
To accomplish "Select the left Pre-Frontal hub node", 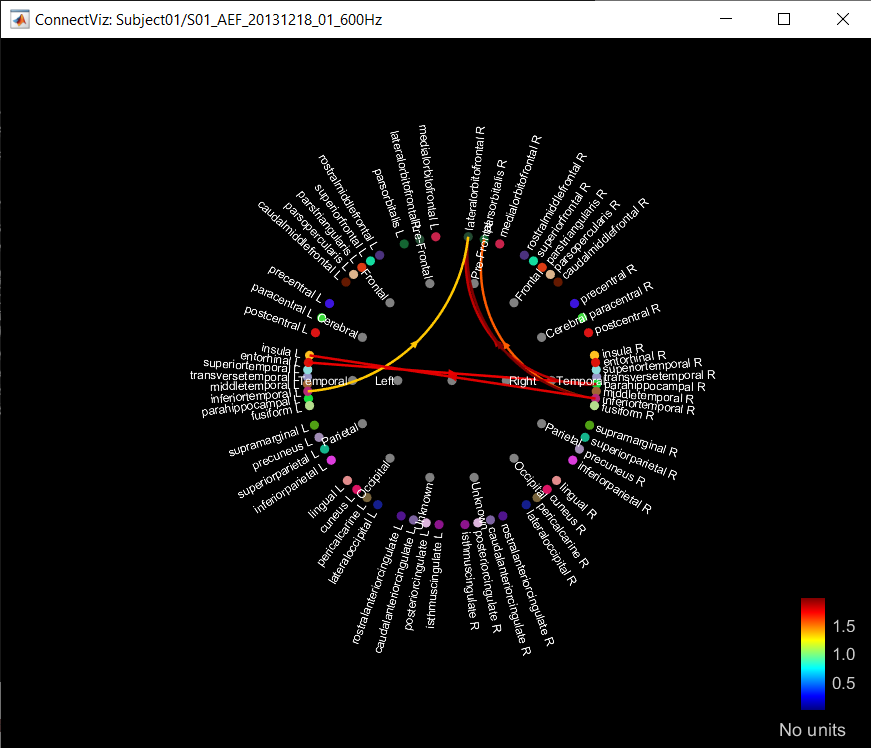I will click(430, 284).
